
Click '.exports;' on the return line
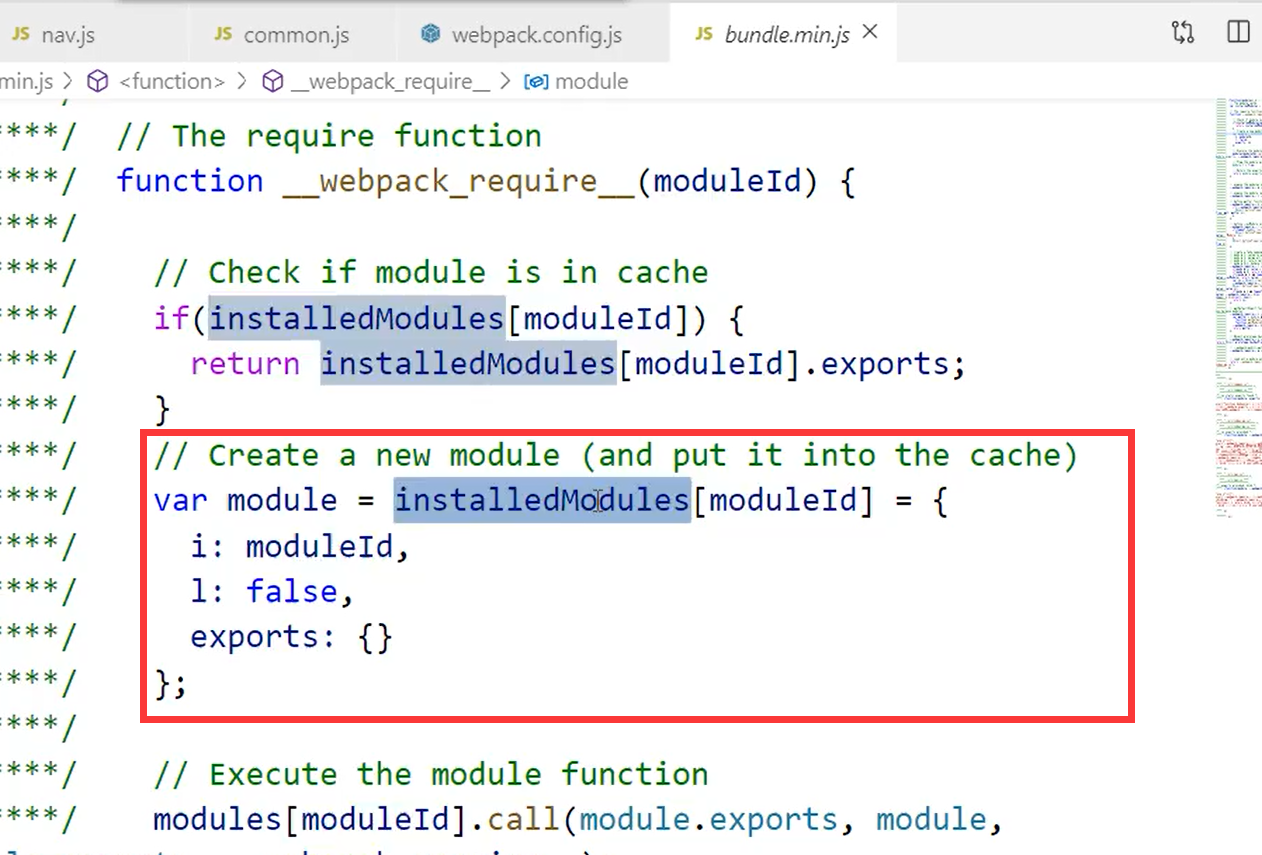tap(886, 363)
